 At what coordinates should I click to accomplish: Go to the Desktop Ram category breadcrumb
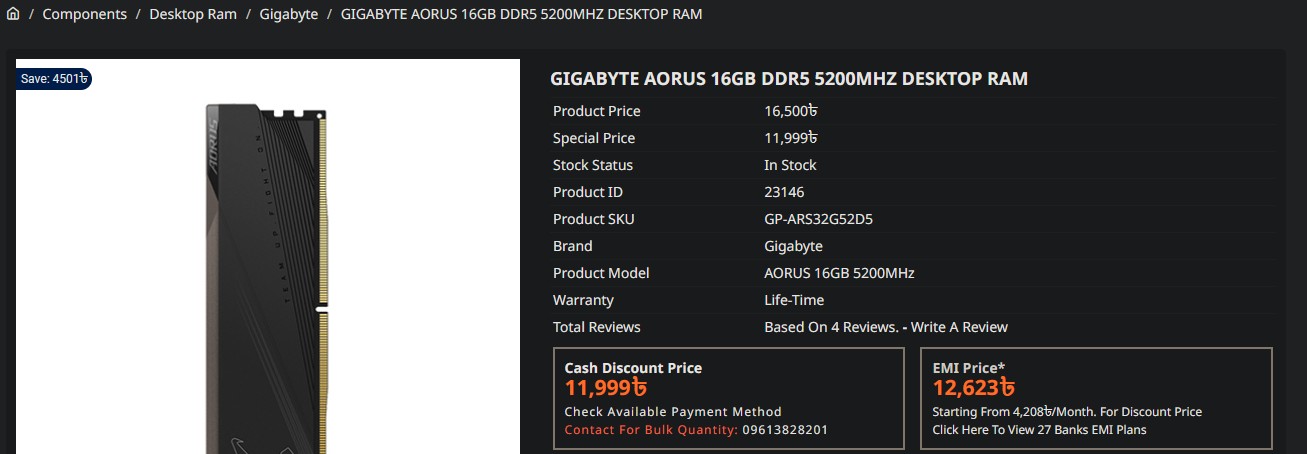tap(193, 14)
